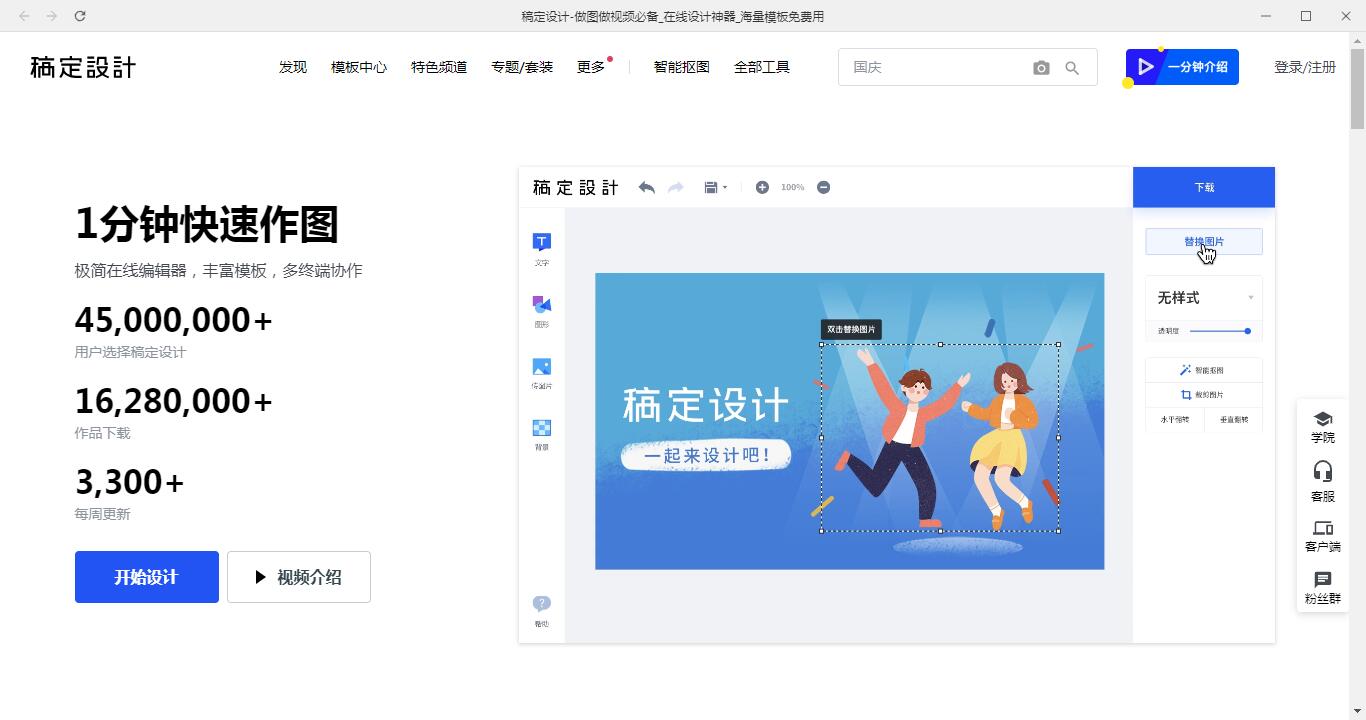Click the 开始设计 button
The height and width of the screenshot is (720, 1366).
(147, 577)
